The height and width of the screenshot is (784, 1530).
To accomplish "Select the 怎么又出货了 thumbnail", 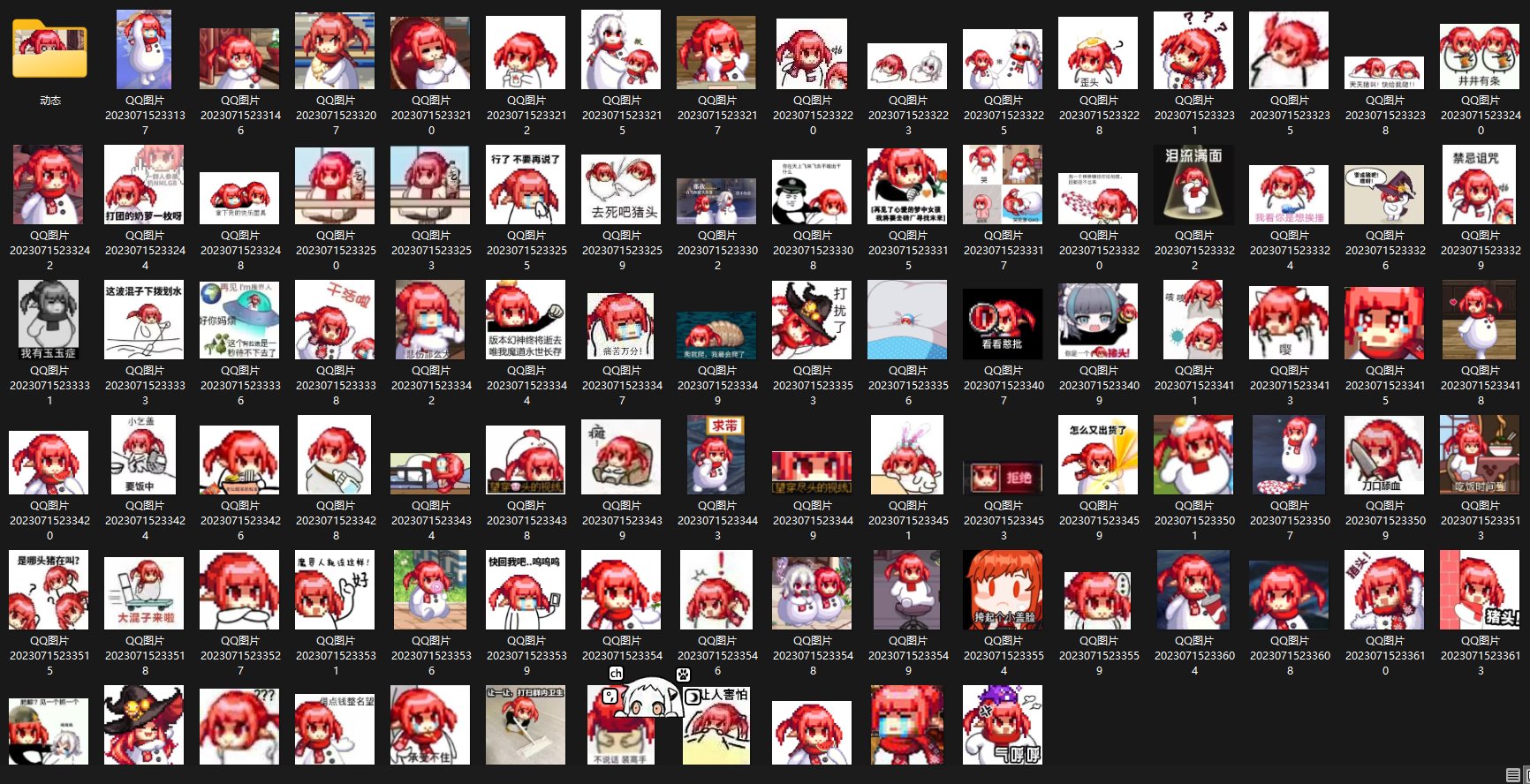I will point(1099,455).
